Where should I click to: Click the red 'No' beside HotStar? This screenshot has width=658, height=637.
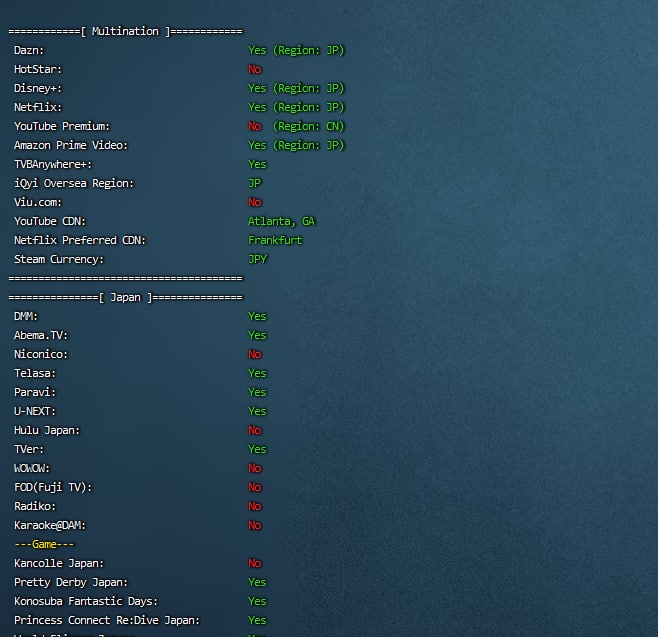point(255,69)
